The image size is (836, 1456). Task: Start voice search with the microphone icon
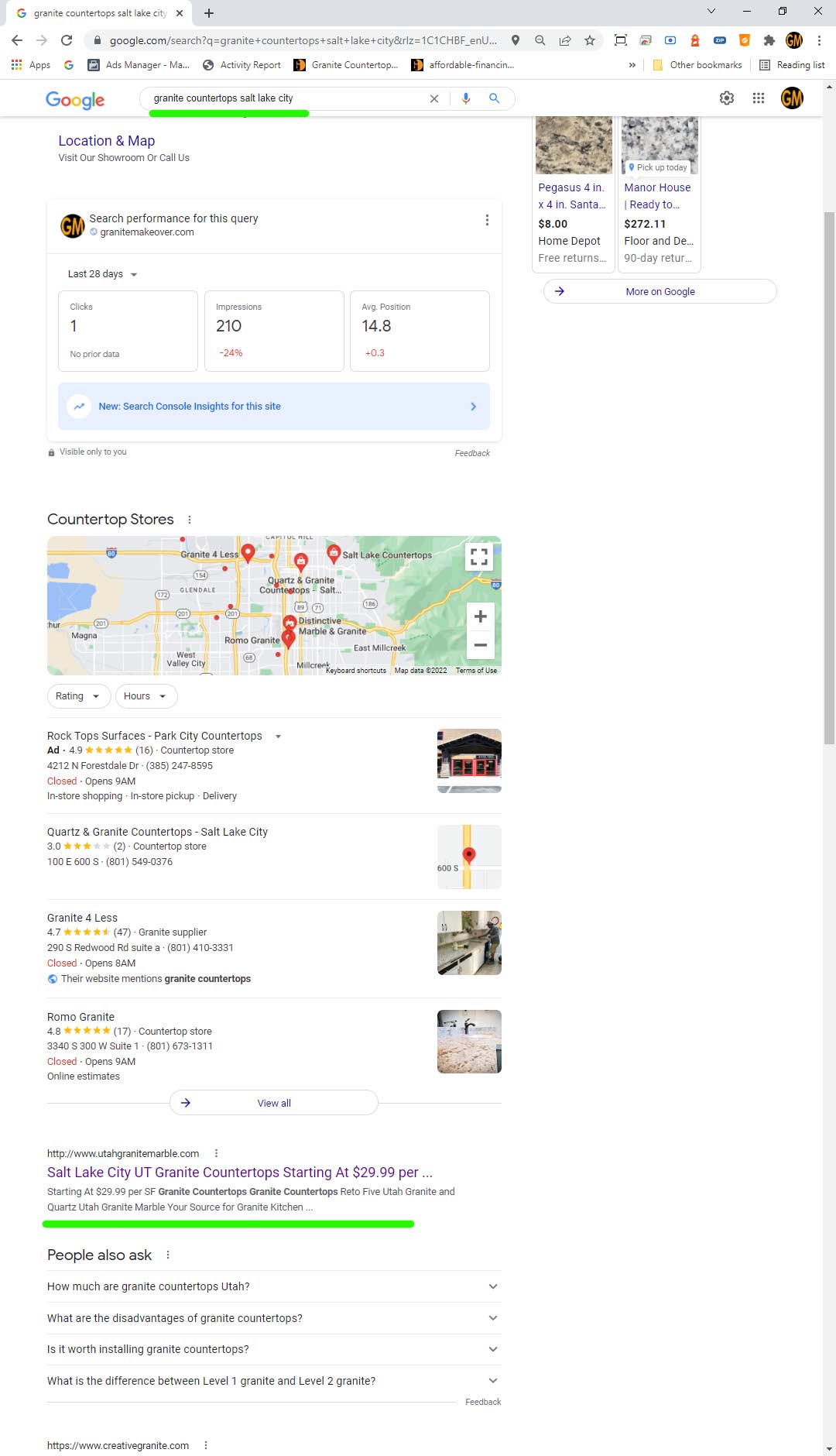tap(466, 98)
